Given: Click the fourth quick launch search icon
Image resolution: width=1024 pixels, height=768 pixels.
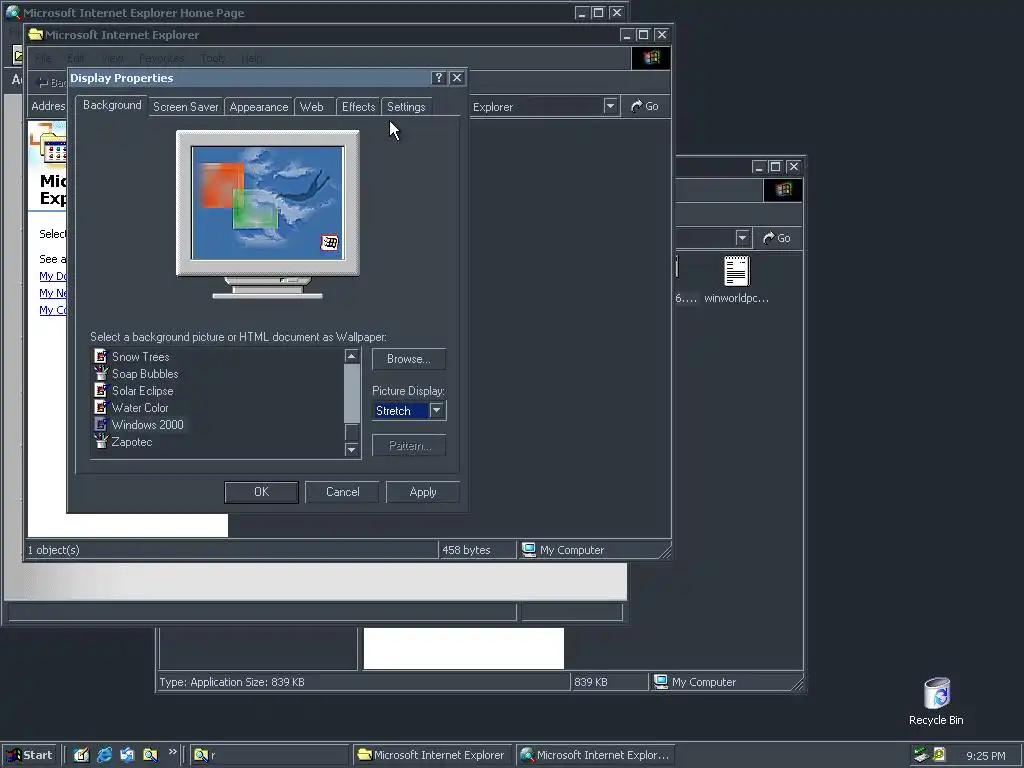Looking at the screenshot, I should tap(150, 755).
